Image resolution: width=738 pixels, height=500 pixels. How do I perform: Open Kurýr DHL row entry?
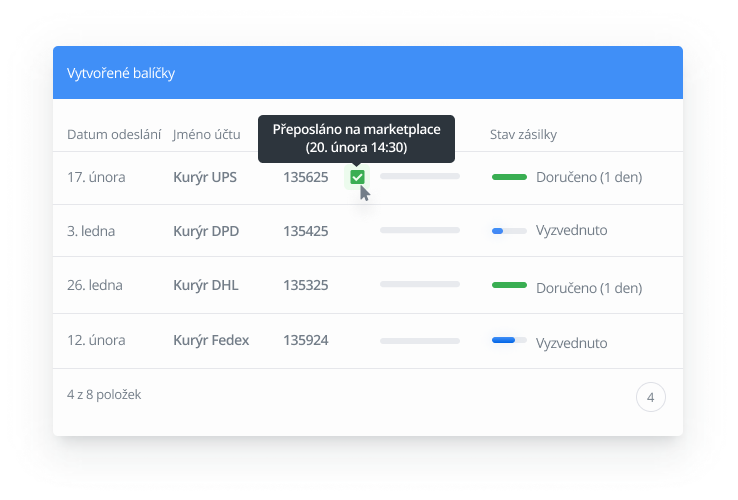(x=205, y=285)
